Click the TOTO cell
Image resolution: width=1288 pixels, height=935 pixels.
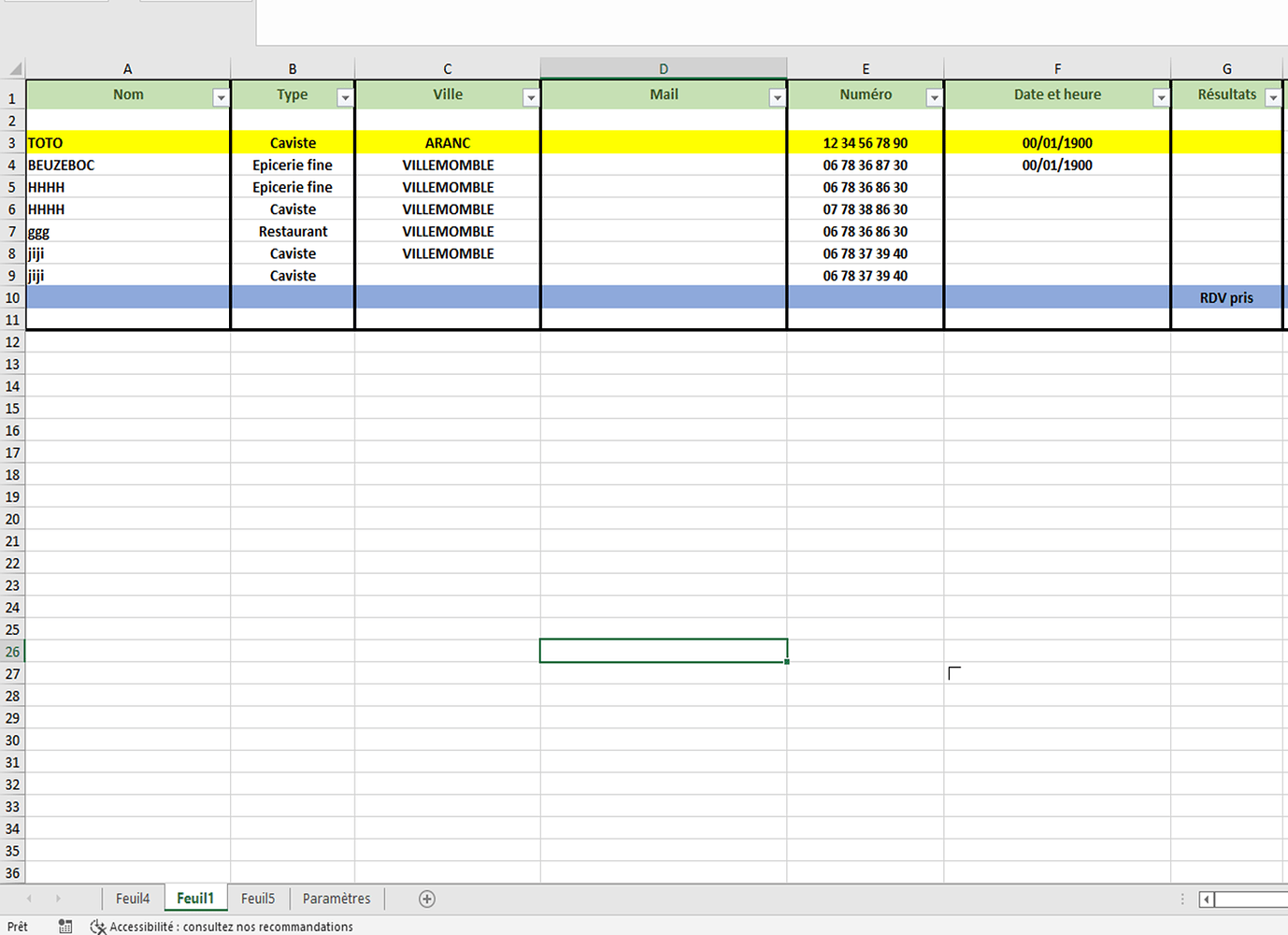click(128, 143)
